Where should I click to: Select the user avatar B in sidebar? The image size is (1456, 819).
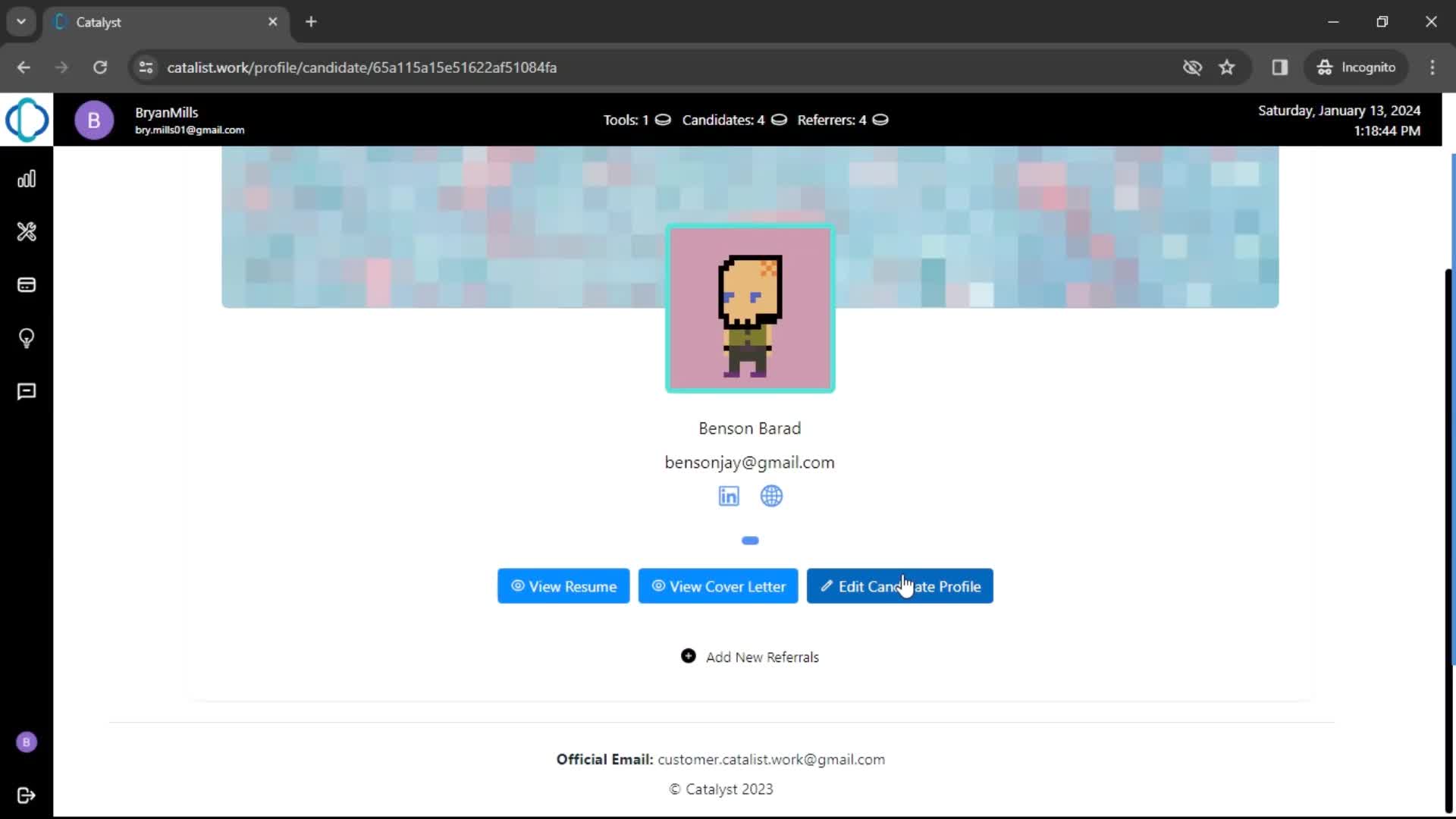click(27, 741)
